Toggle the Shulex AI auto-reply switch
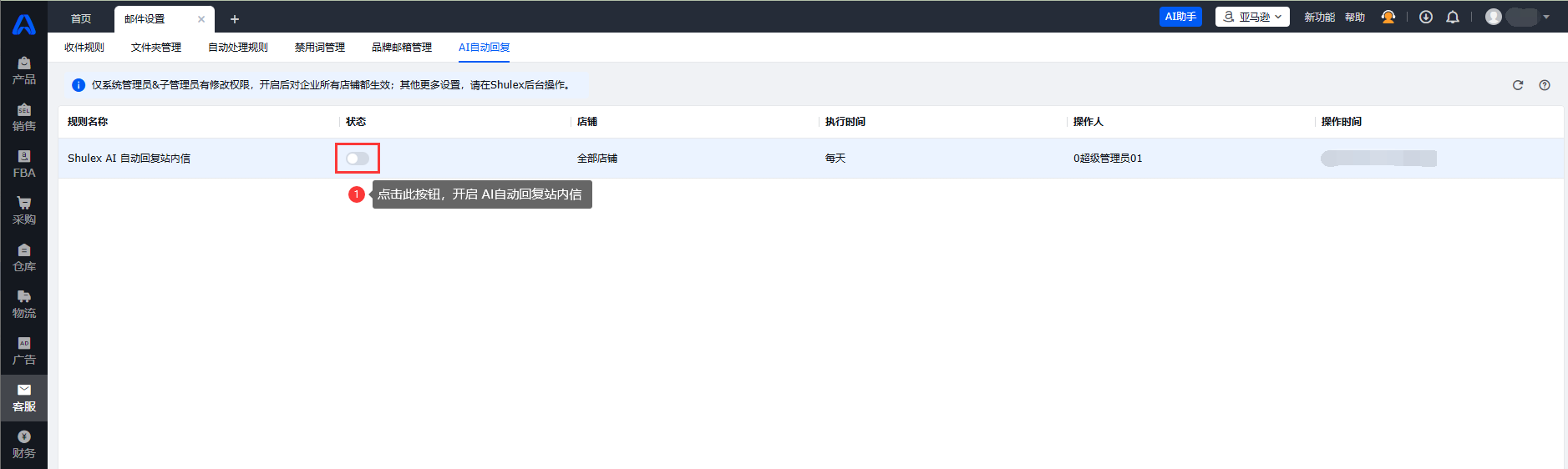Image resolution: width=1568 pixels, height=469 pixels. (358, 159)
